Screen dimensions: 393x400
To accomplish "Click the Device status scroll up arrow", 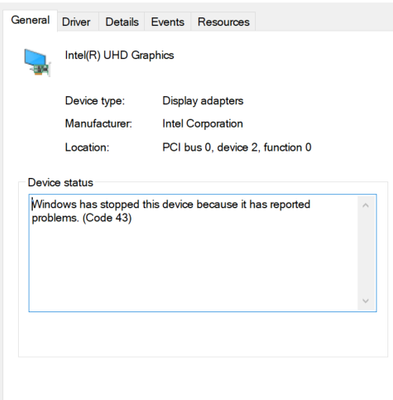I will [366, 205].
